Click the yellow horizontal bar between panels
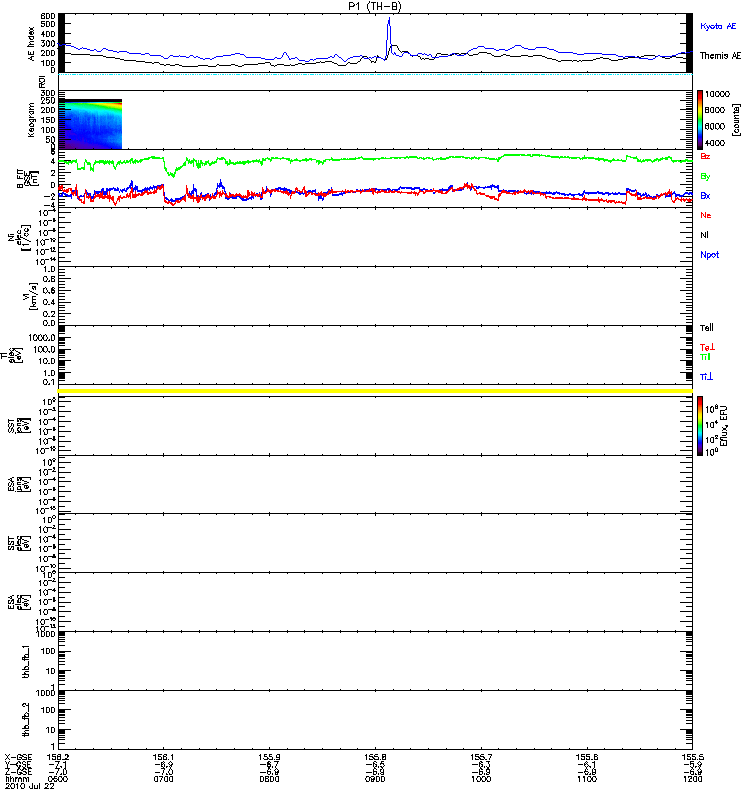The image size is (750, 800). (375, 391)
